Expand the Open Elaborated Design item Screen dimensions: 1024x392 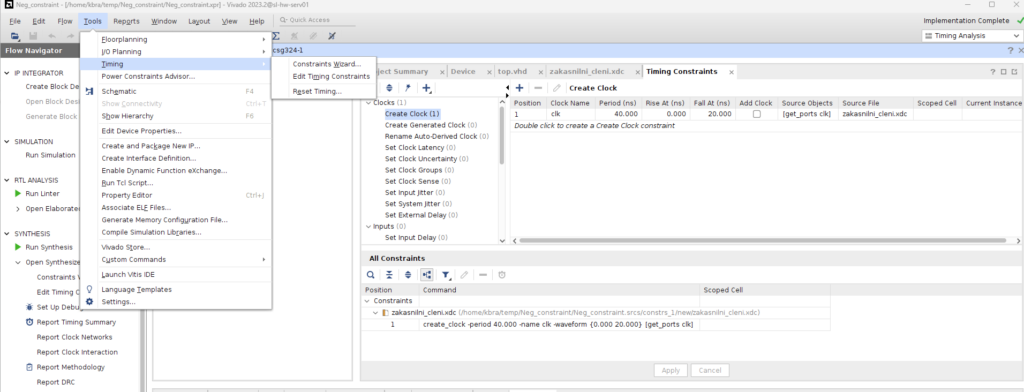pos(18,209)
